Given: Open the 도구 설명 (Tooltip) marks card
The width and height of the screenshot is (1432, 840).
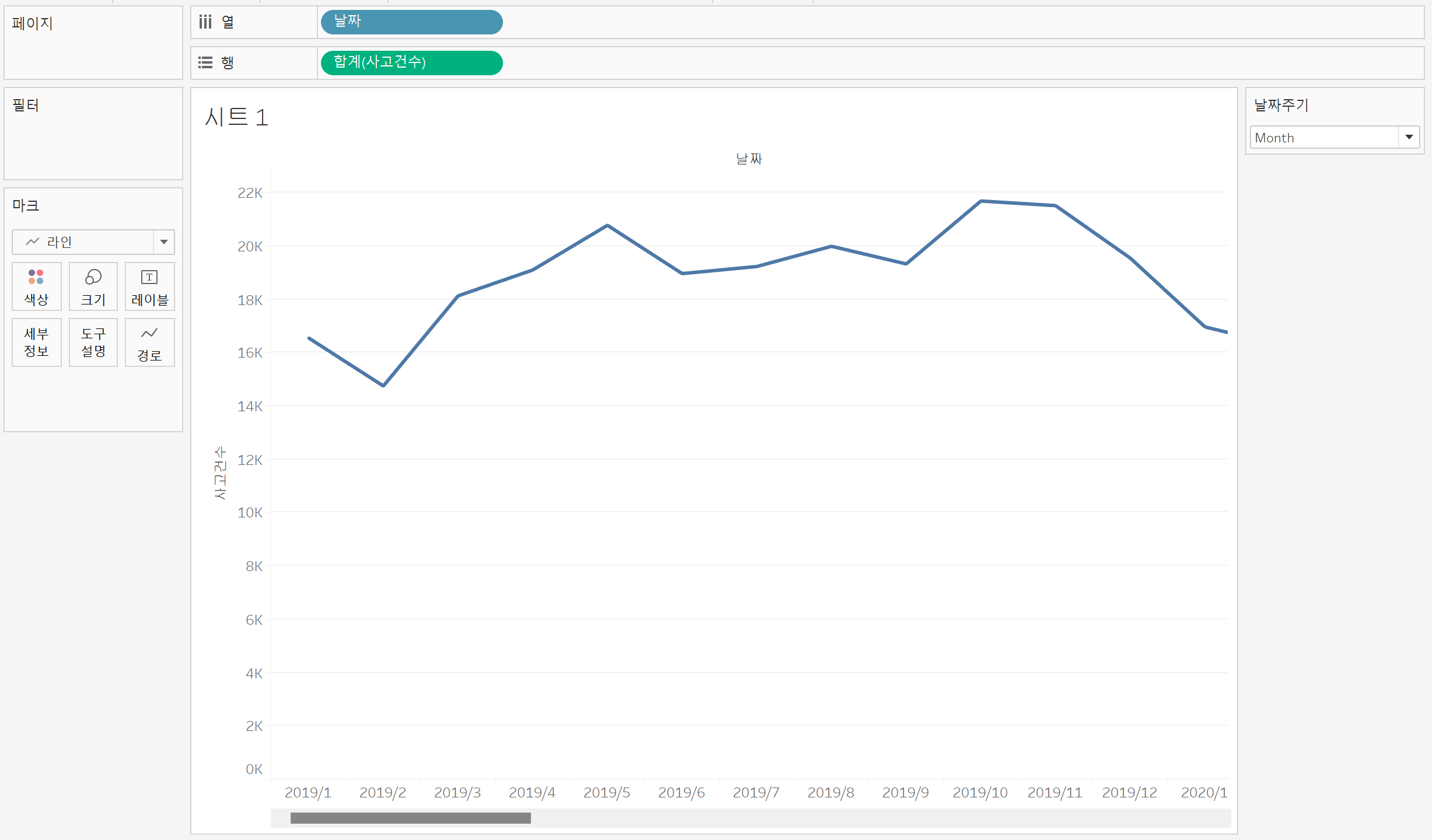Looking at the screenshot, I should click(93, 342).
